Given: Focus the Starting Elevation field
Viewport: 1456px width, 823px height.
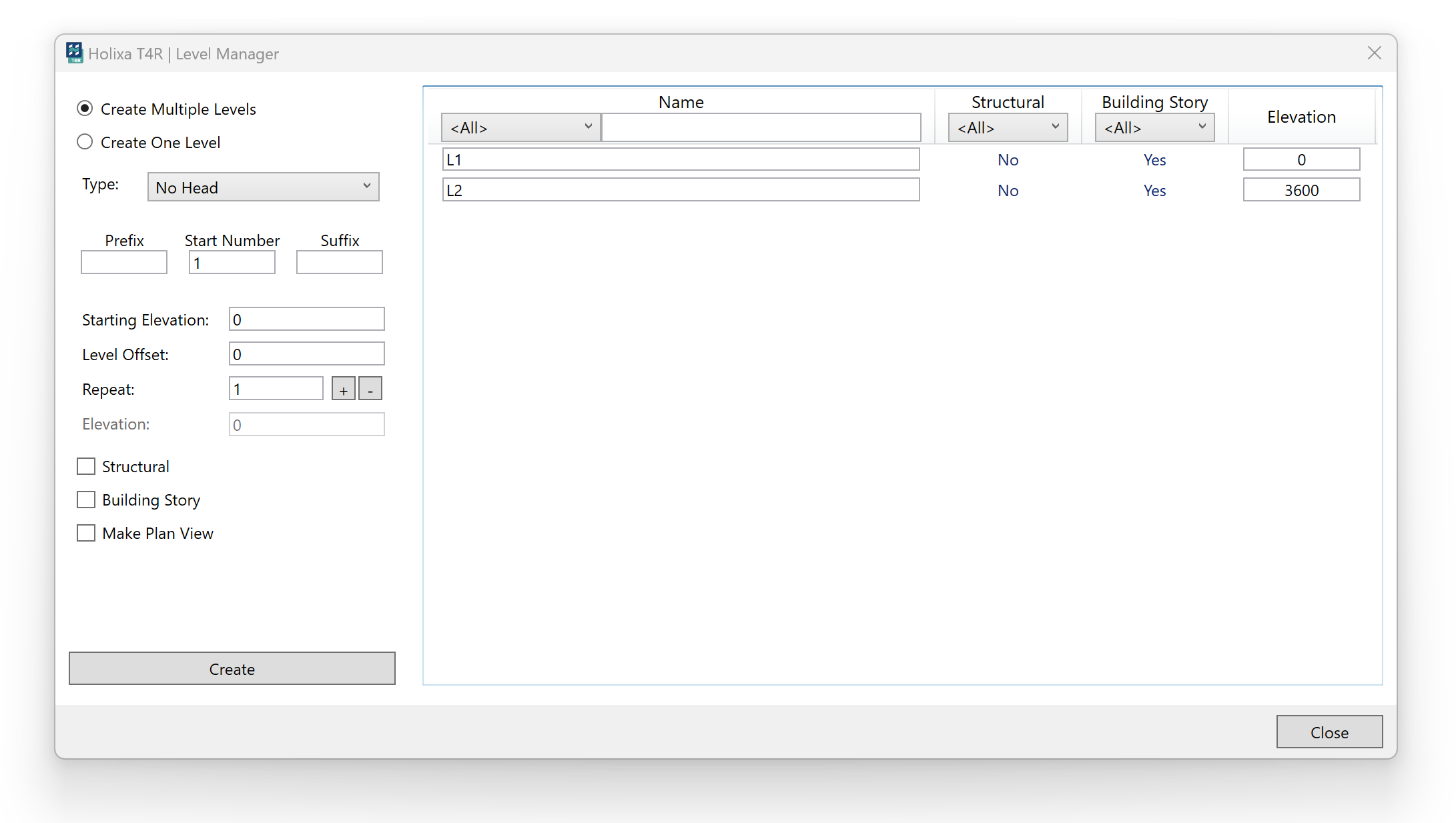Looking at the screenshot, I should point(306,319).
